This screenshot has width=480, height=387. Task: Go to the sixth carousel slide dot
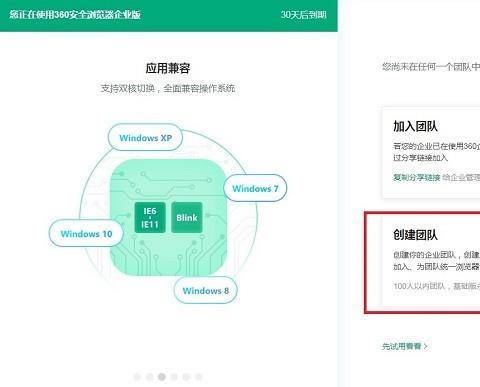pyautogui.click(x=198, y=377)
